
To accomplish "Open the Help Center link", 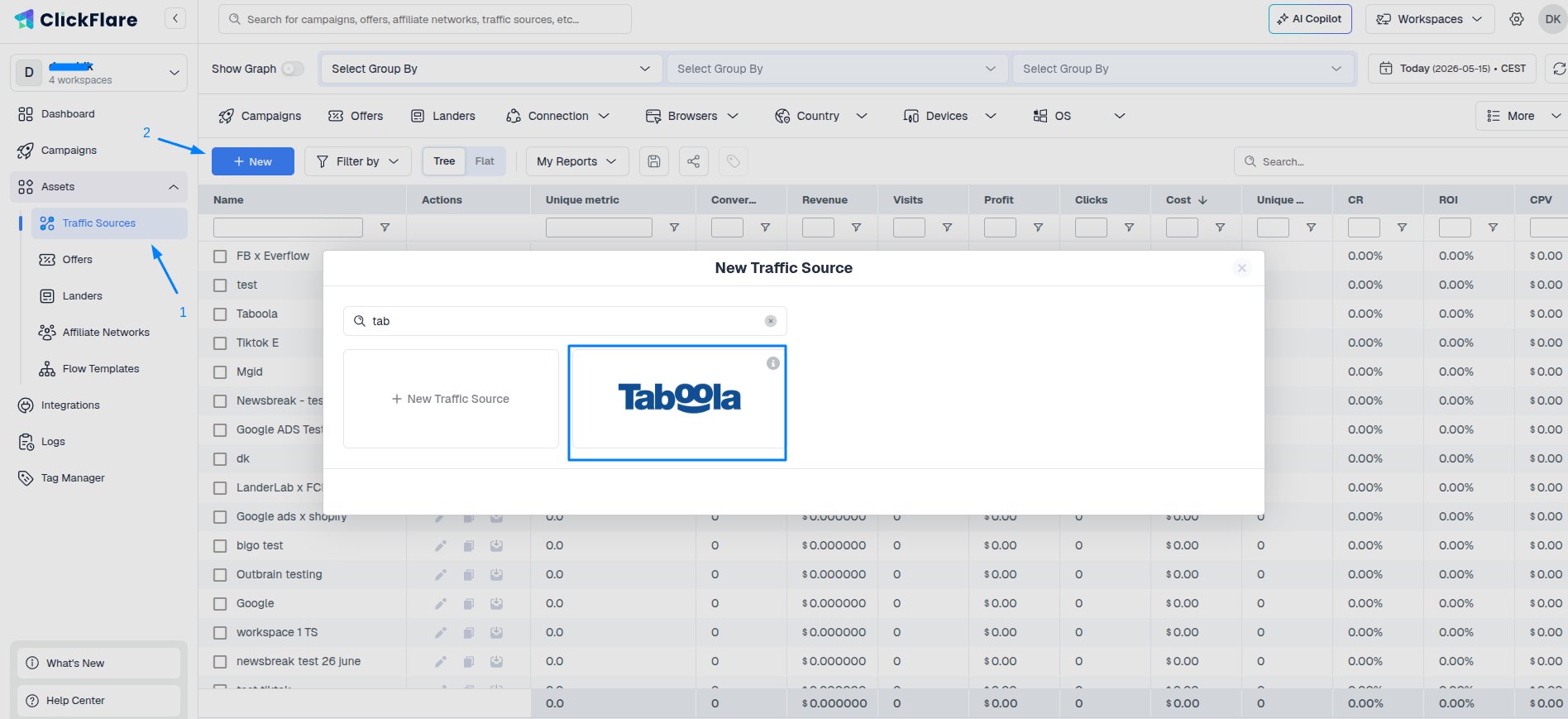I will pos(98,701).
